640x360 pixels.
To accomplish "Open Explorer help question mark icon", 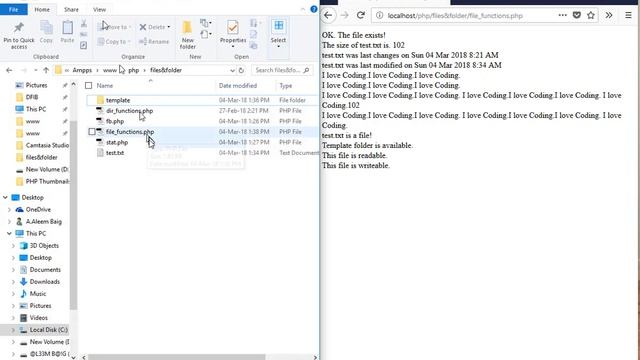I will coord(313,9).
